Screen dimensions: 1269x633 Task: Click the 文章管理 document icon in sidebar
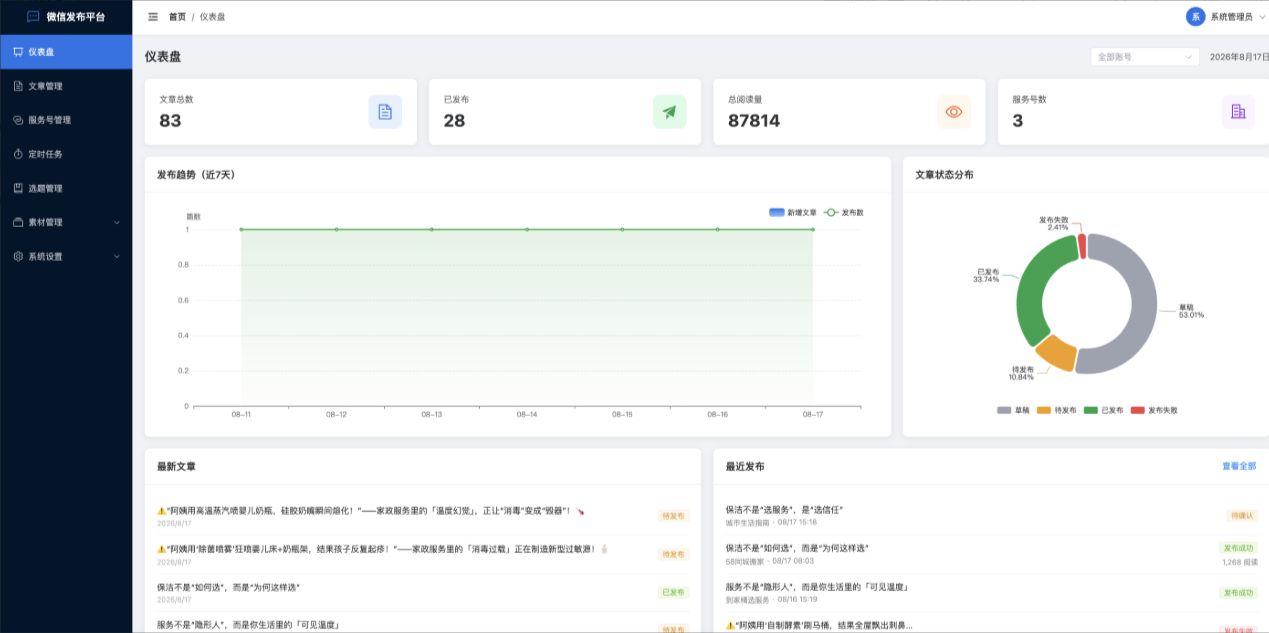tap(18, 86)
